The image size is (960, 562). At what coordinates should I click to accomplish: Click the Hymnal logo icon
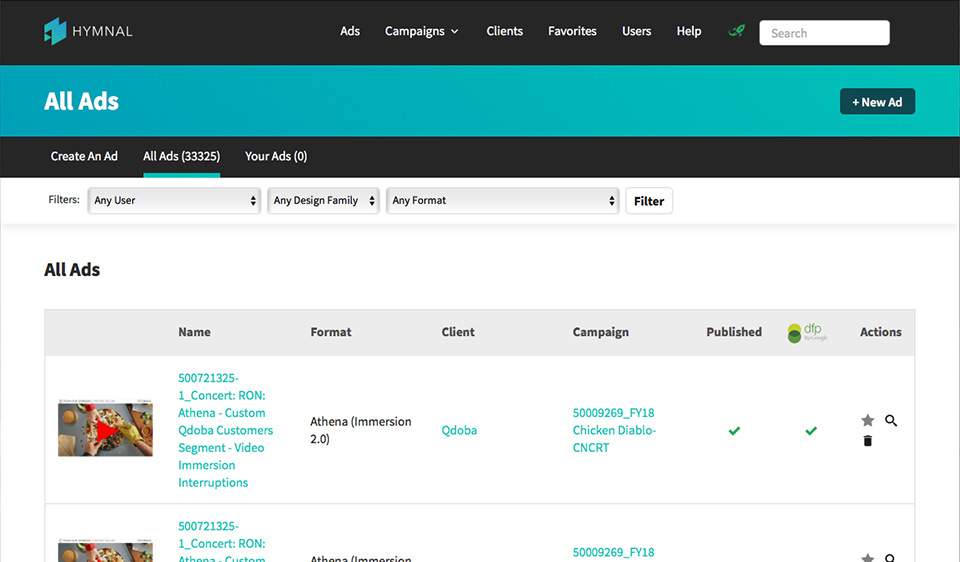click(55, 31)
